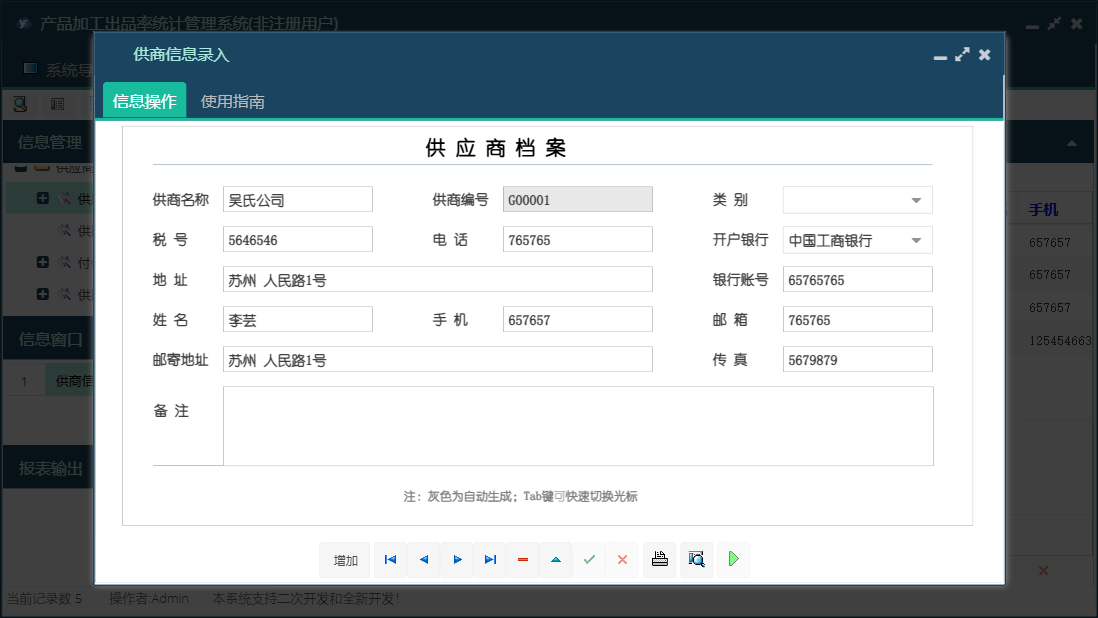1098x618 pixels.
Task: Click inside the 供商名称 input field
Action: point(297,199)
